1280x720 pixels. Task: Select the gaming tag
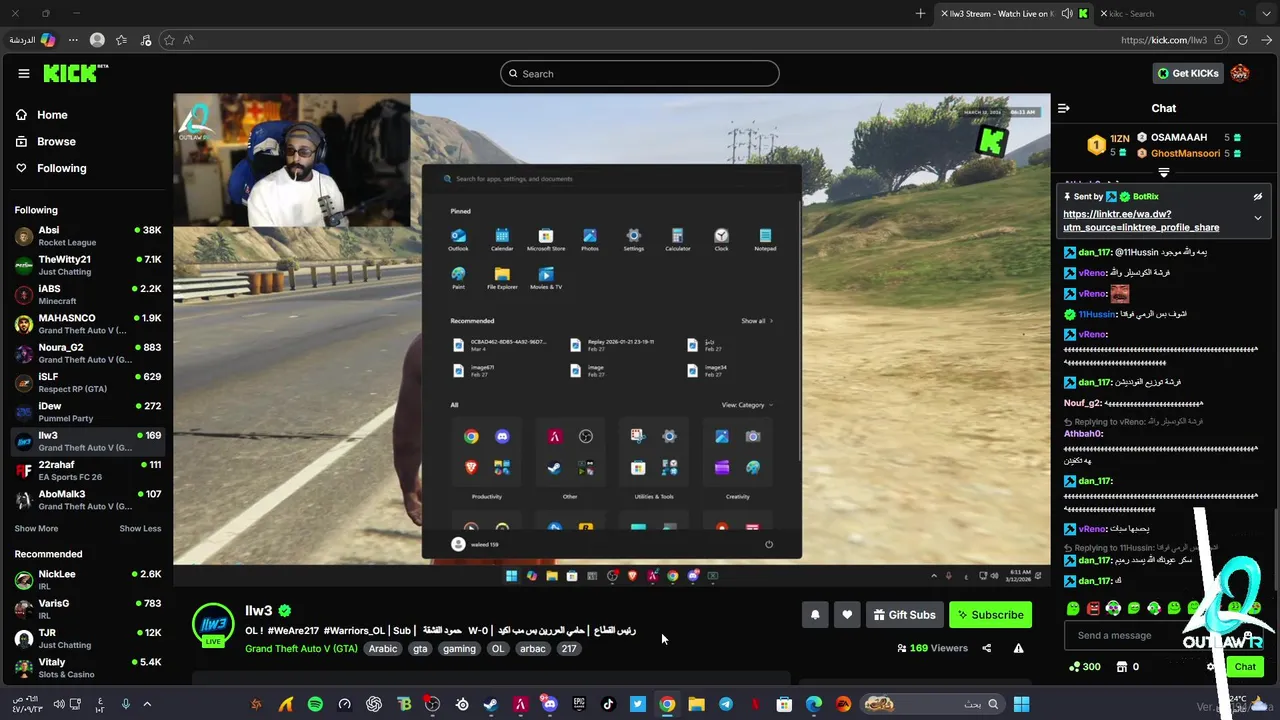coord(459,649)
